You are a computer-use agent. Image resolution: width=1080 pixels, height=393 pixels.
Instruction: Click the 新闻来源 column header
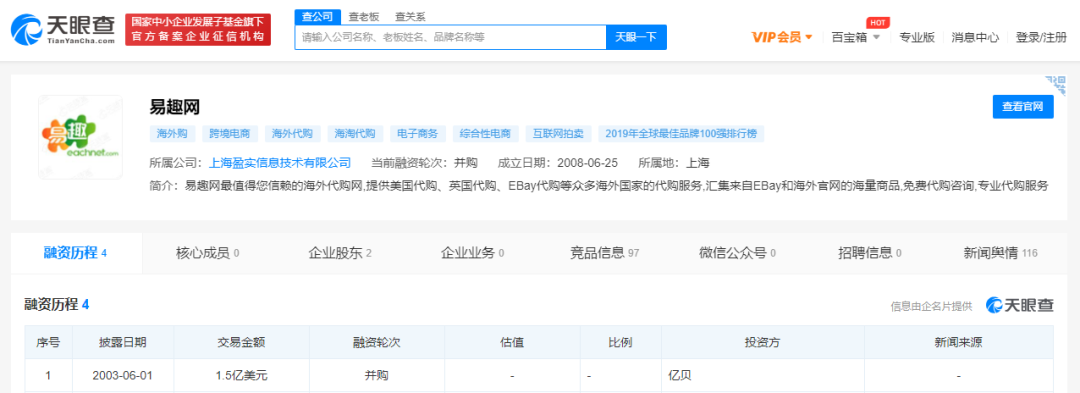click(959, 342)
